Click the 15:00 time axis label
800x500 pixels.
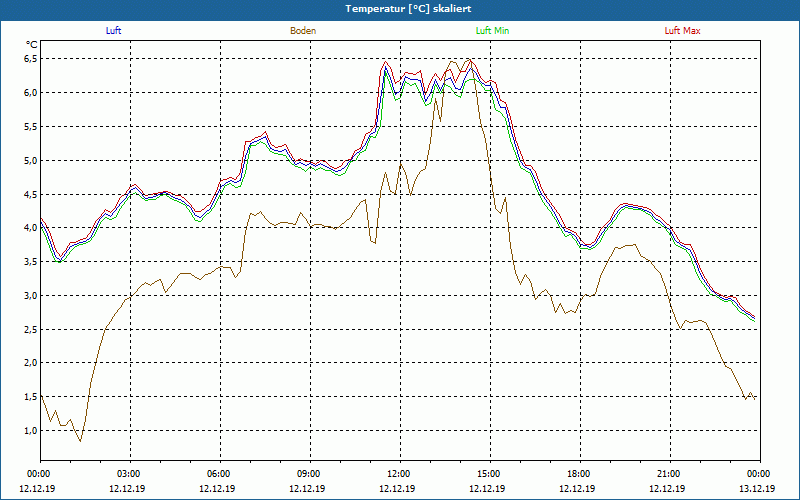490,474
